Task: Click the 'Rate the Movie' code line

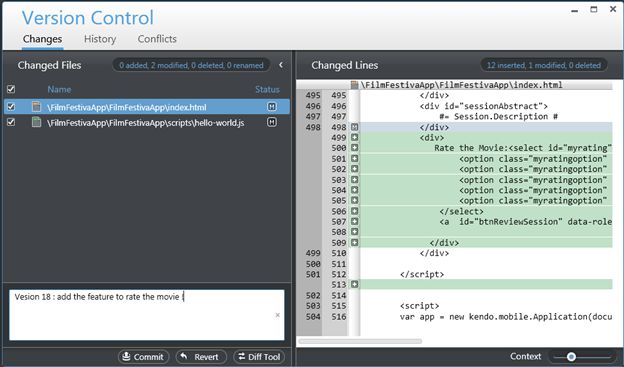Action: point(523,148)
